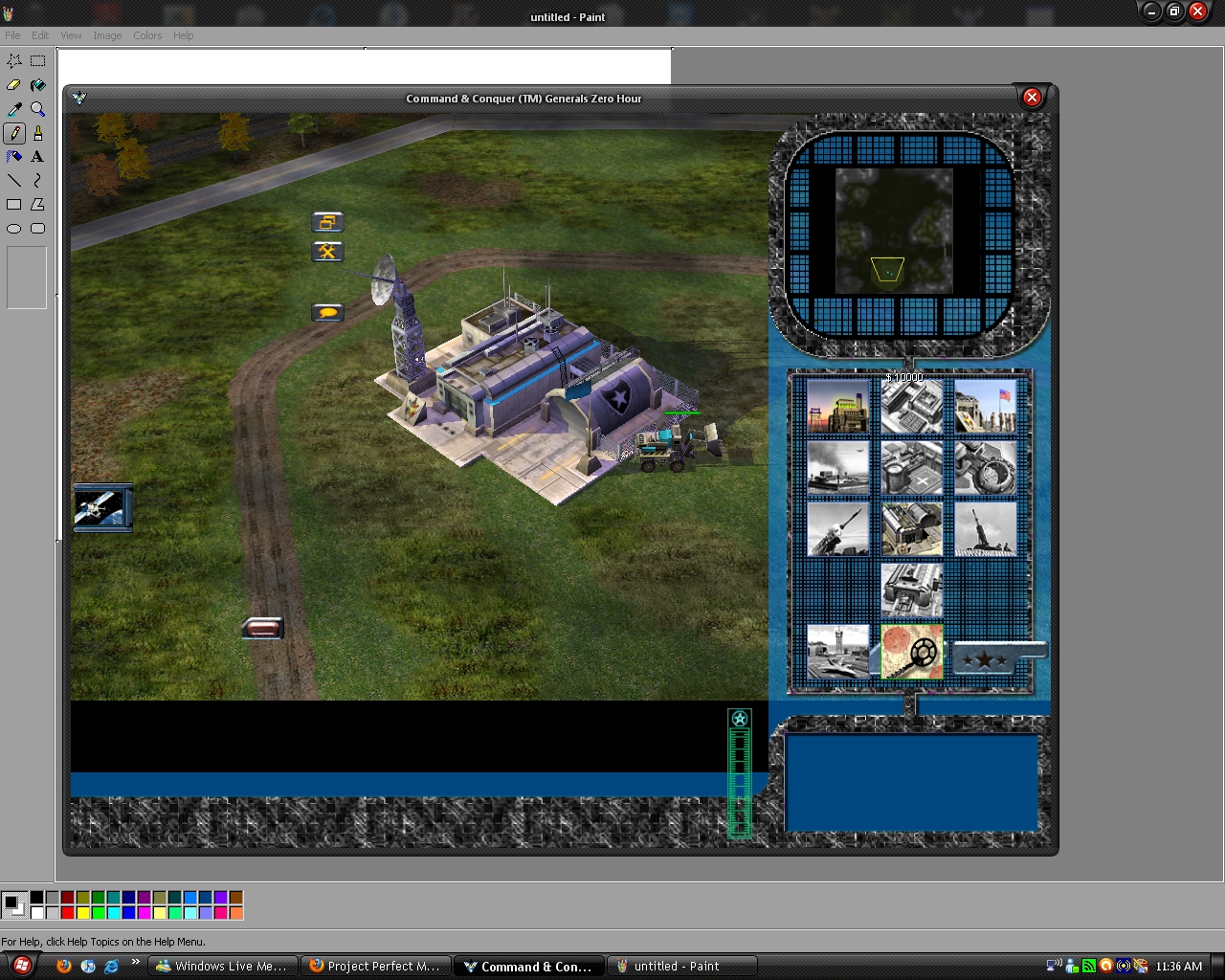Click the untitled - Paint taskbar button
Image resolution: width=1225 pixels, height=980 pixels.
[682, 967]
